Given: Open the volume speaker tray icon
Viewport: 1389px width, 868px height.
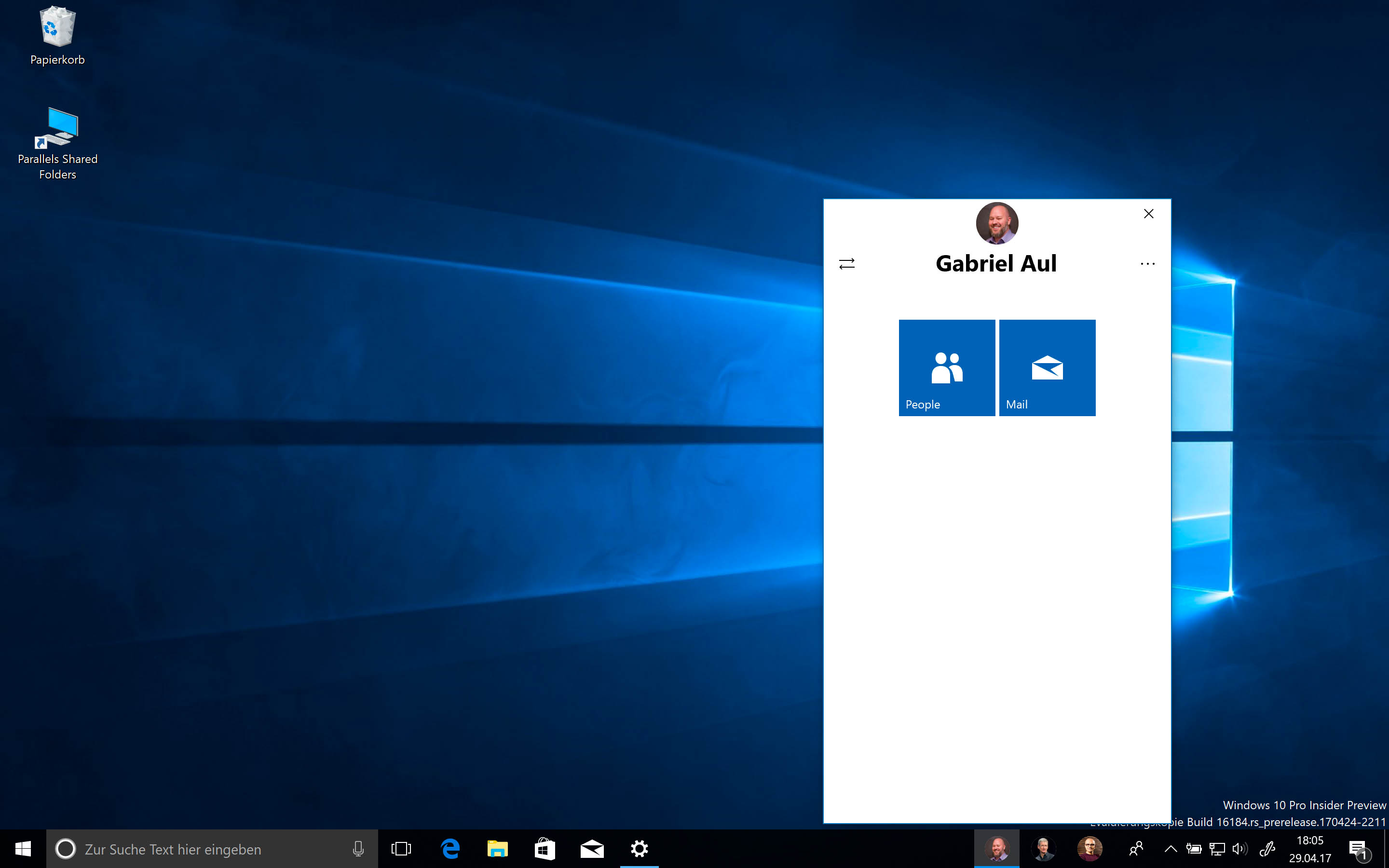Looking at the screenshot, I should (x=1240, y=849).
